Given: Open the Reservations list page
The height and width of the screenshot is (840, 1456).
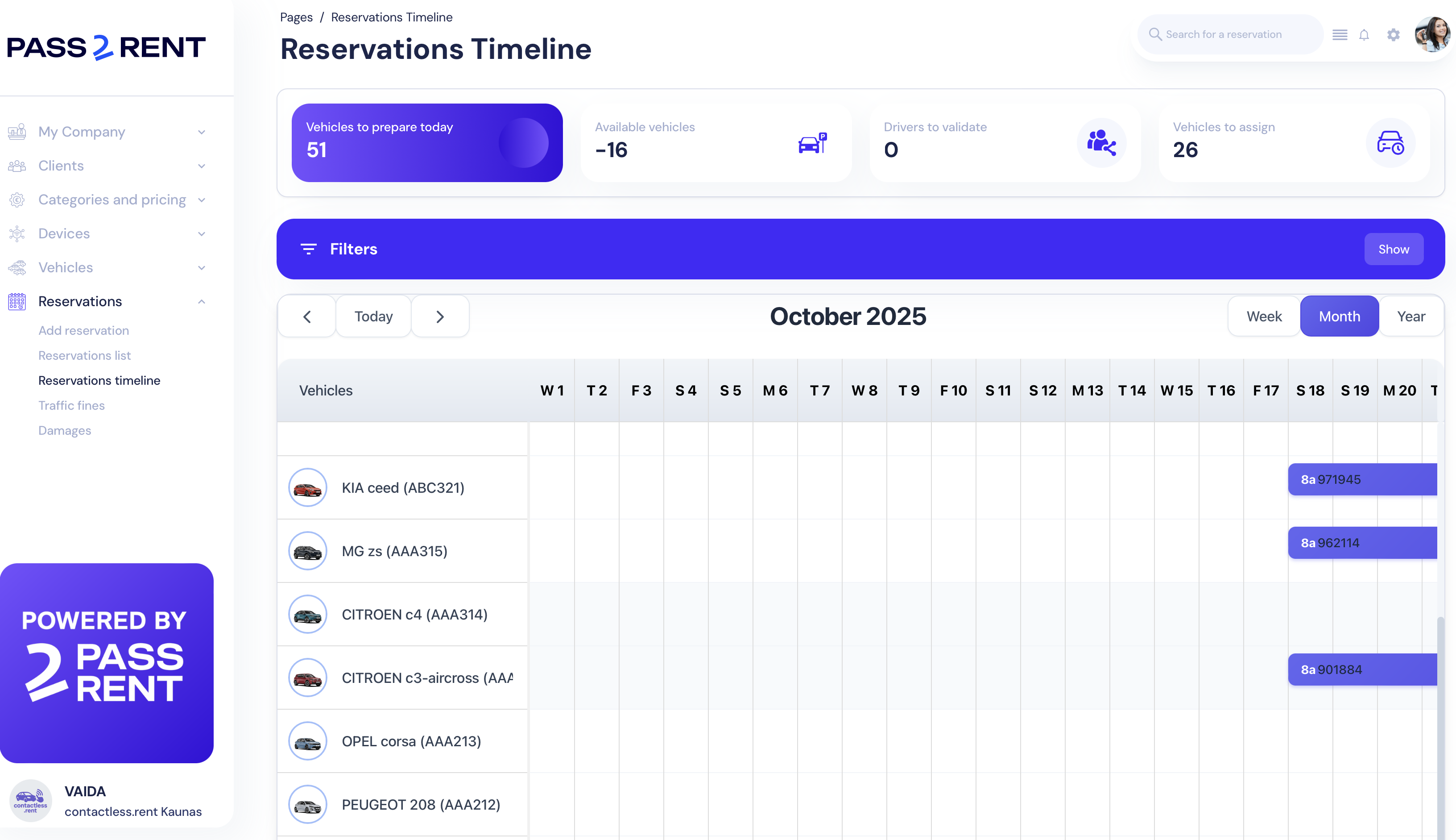Looking at the screenshot, I should pos(84,355).
